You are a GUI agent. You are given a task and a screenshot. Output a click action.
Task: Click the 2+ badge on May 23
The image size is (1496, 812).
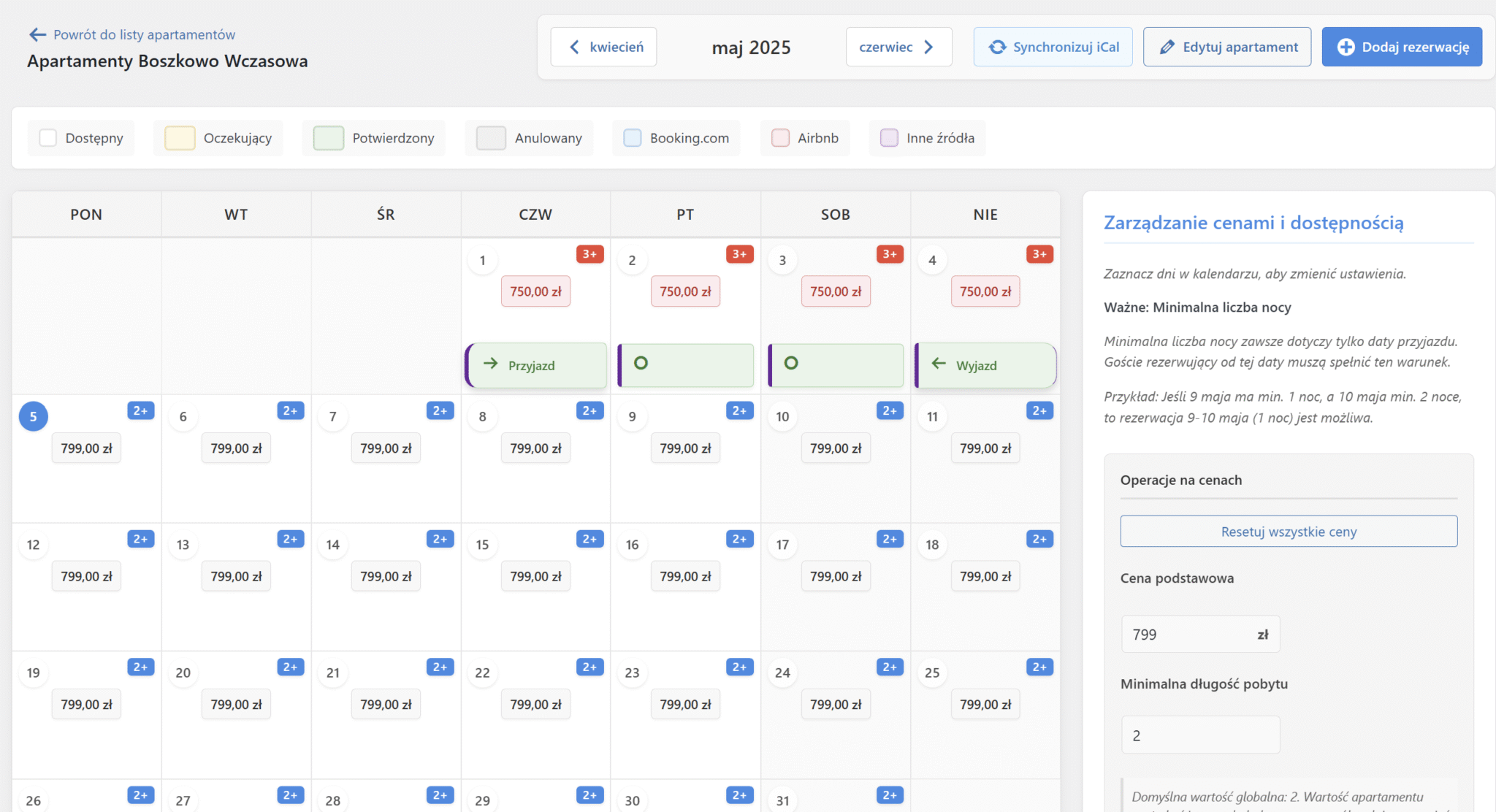[740, 667]
